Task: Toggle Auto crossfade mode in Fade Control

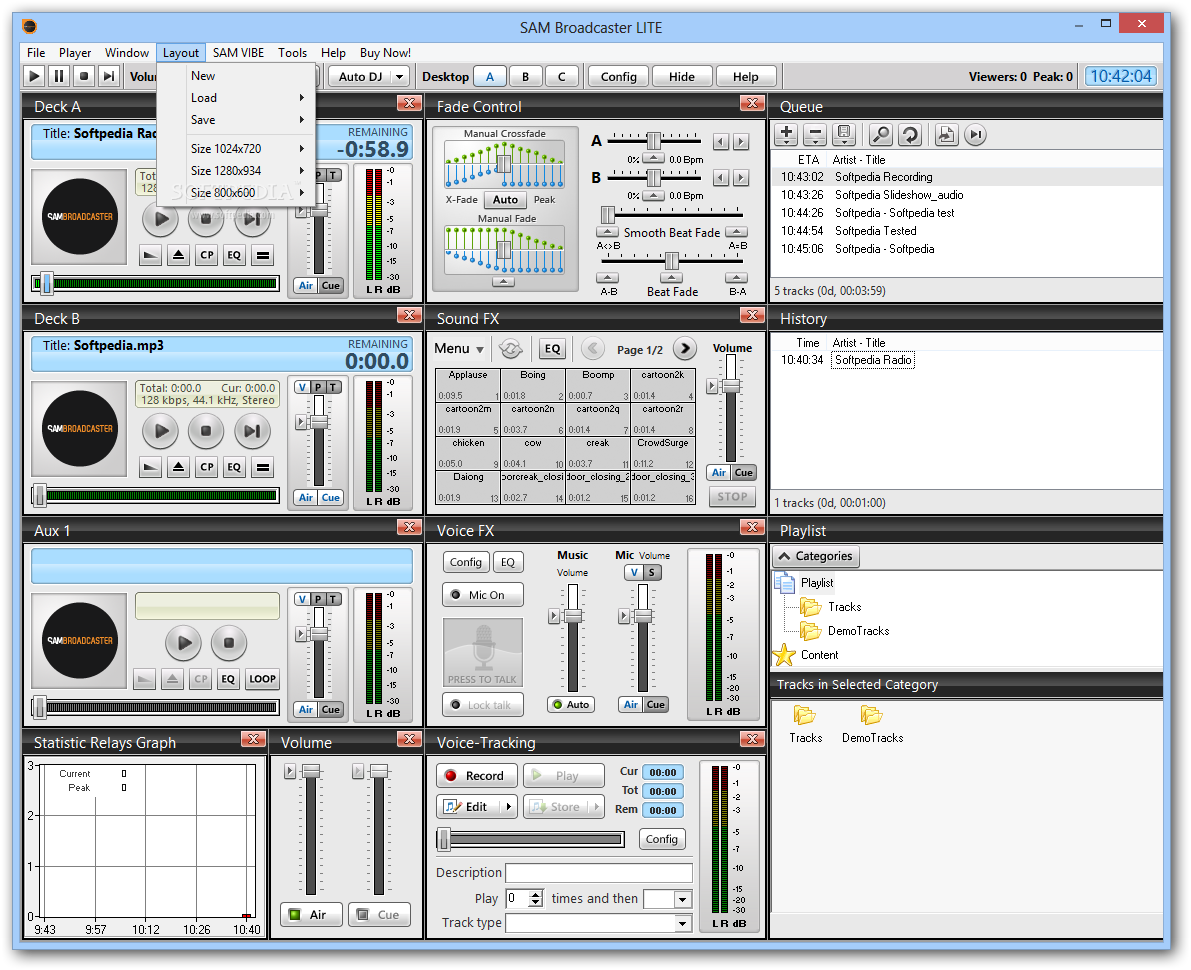Action: (x=505, y=200)
